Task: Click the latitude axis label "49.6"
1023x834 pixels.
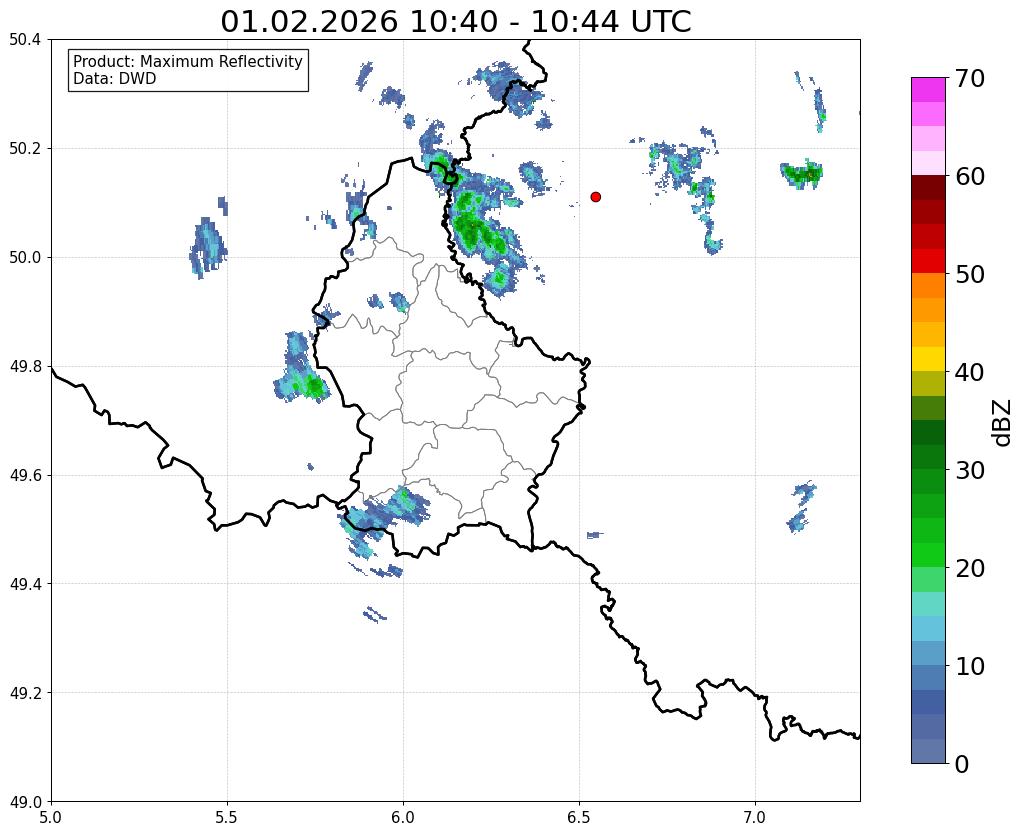Action: [25, 476]
